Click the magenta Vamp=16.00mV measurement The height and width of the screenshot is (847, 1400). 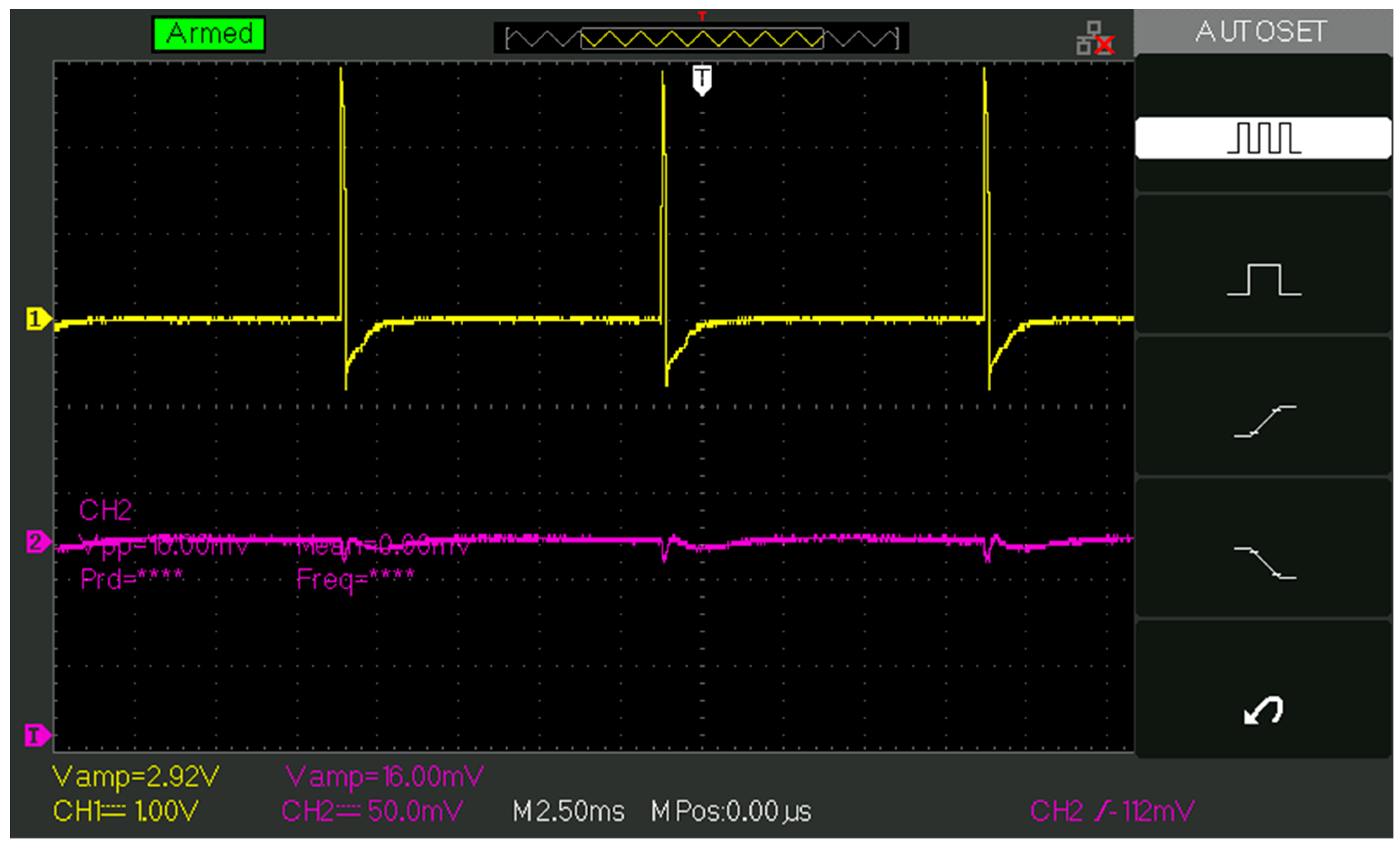(384, 777)
